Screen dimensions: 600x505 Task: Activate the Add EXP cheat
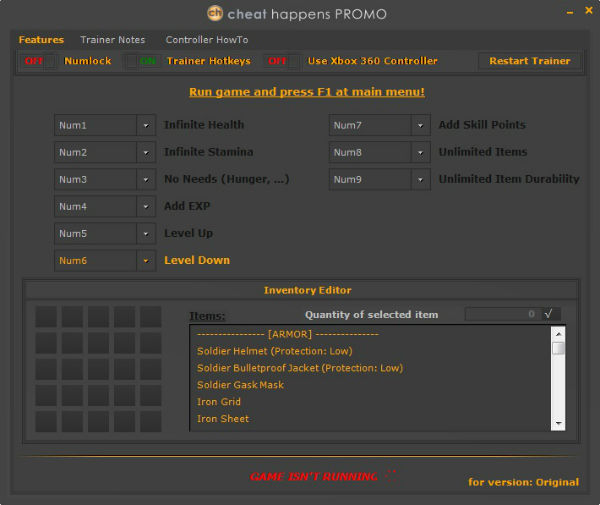pyautogui.click(x=187, y=206)
